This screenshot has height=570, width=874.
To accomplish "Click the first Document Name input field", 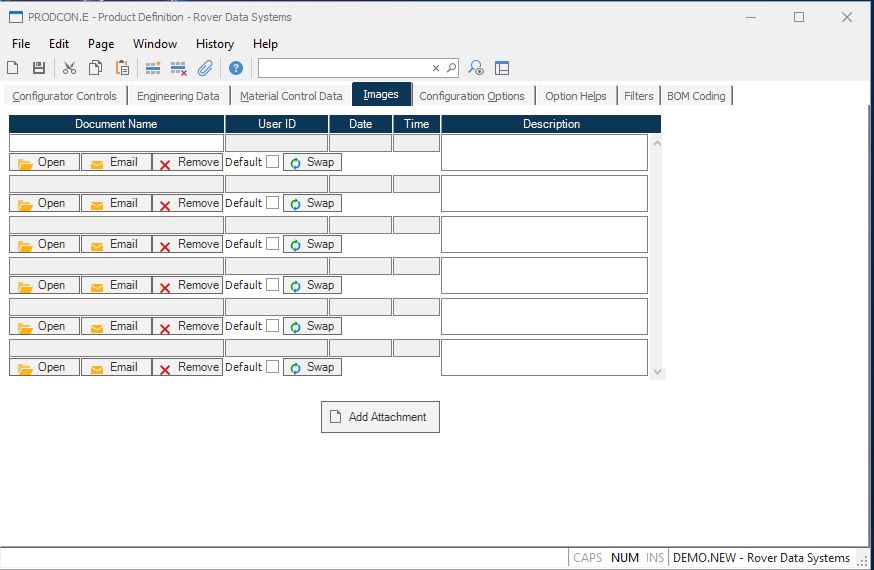I will click(x=116, y=143).
